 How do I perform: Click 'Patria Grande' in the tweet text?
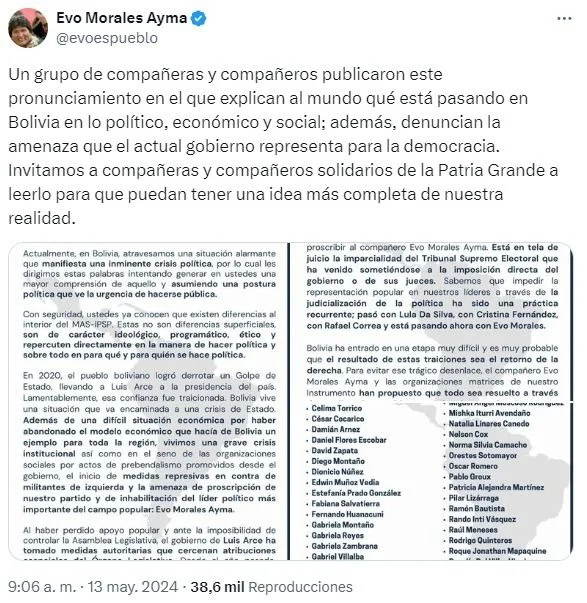coord(490,170)
